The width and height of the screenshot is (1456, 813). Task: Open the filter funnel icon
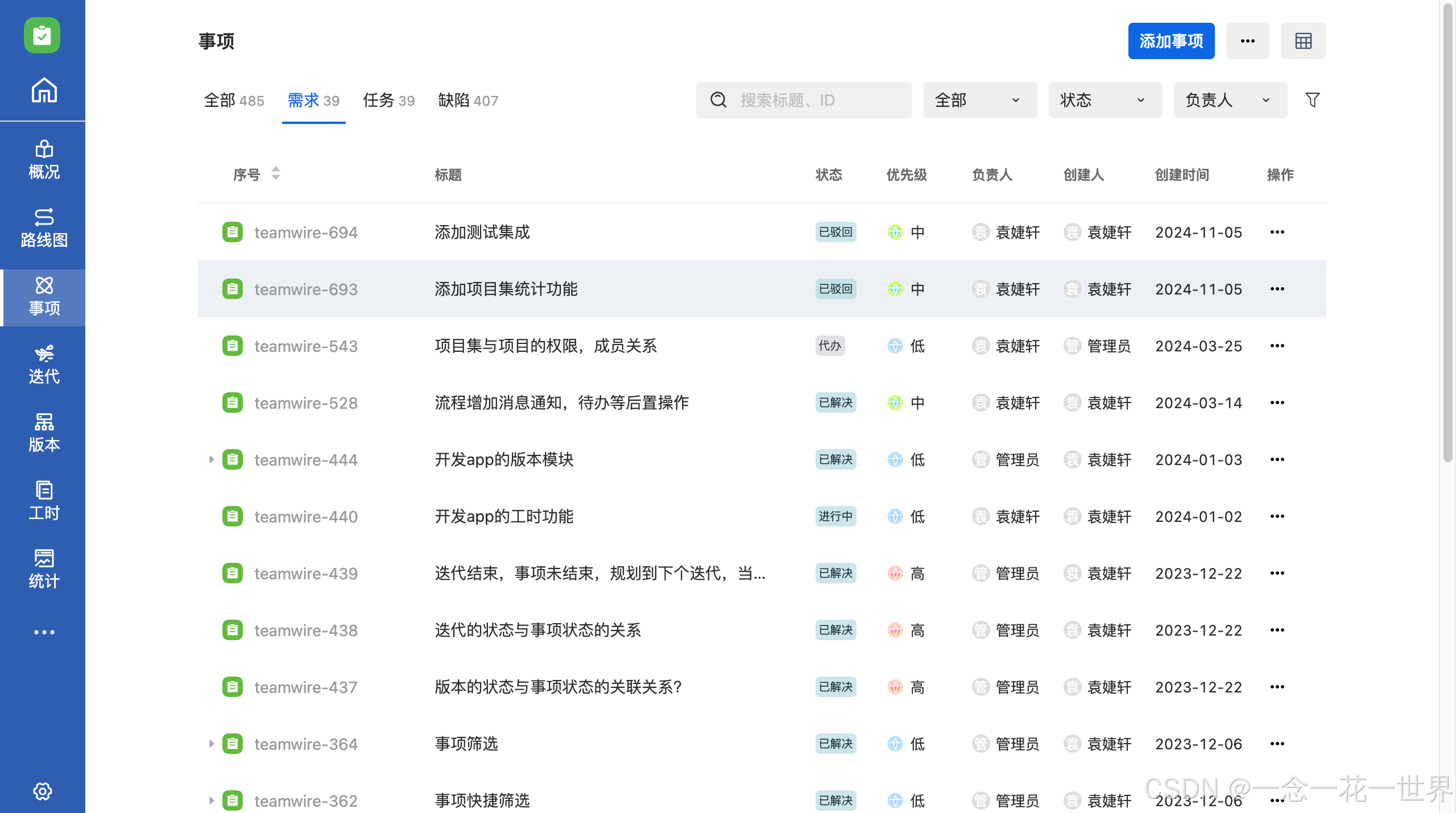pyautogui.click(x=1312, y=100)
